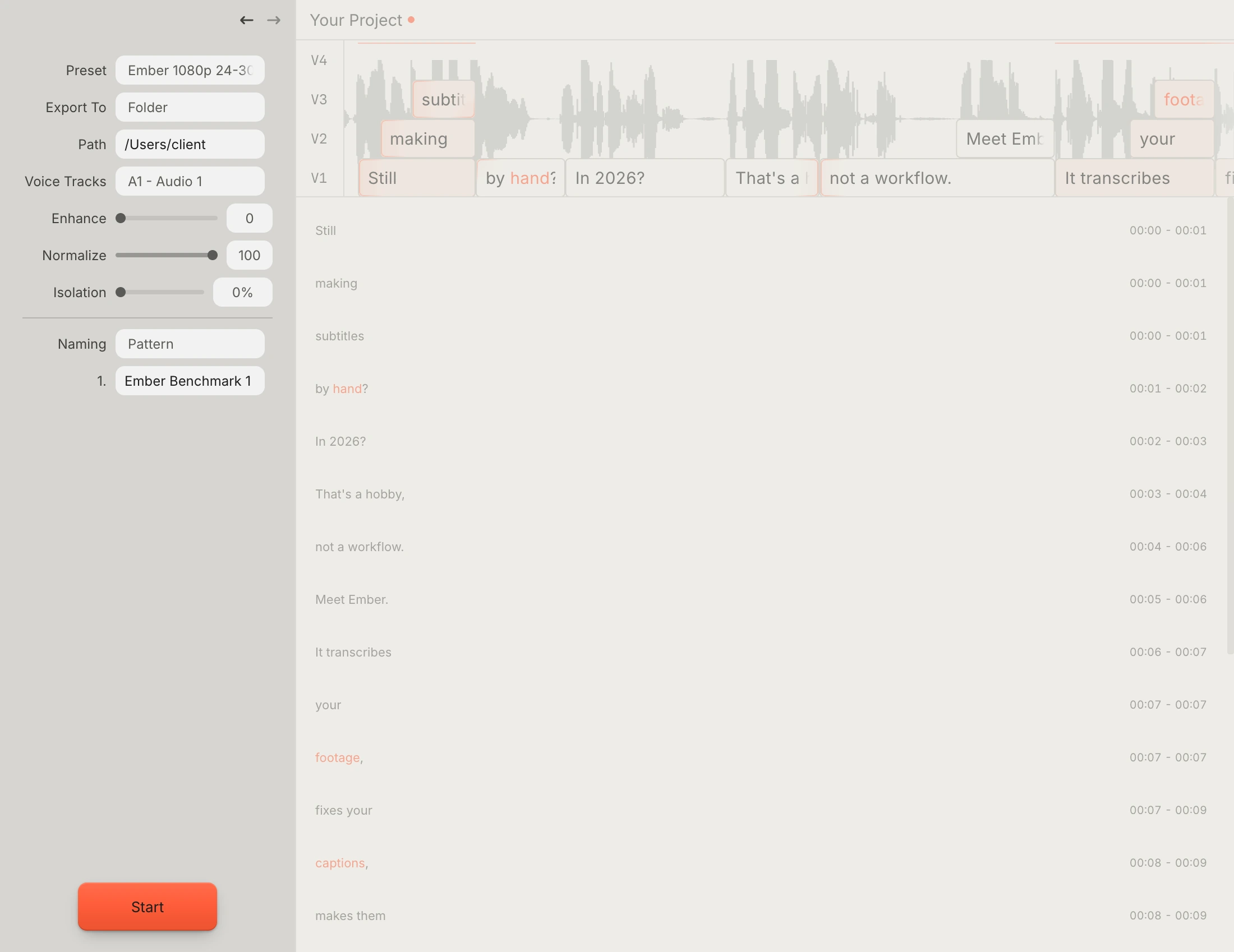Click the 00:04 - 00:06 timestamp
The image size is (1234, 952).
tap(1168, 547)
